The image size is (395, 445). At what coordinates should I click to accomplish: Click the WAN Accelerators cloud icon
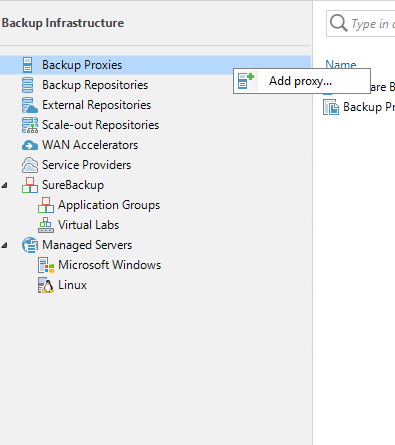point(30,145)
